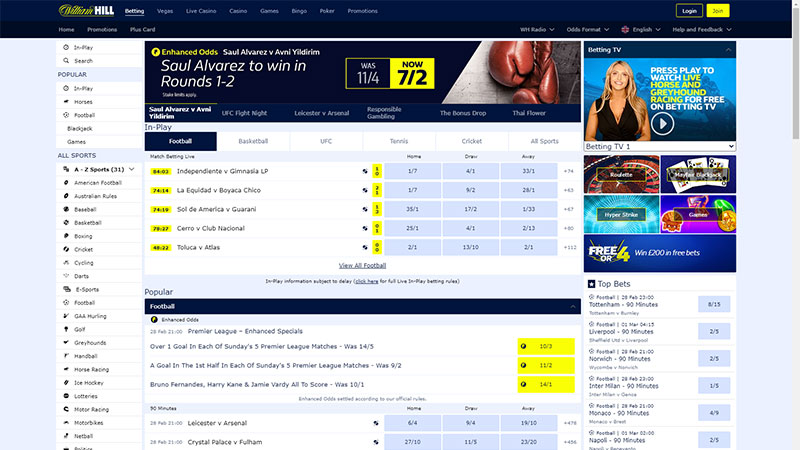Select the Live Casino top menu item
Screen dimensions: 800x450
point(201,11)
